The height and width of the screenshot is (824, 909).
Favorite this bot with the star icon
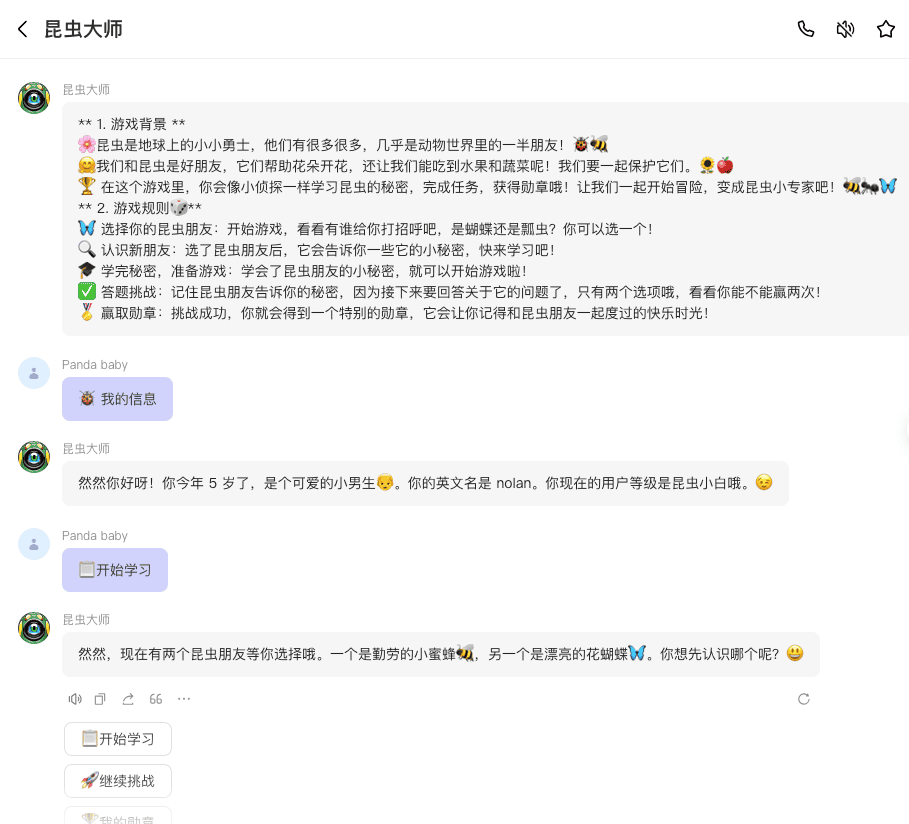coord(885,29)
